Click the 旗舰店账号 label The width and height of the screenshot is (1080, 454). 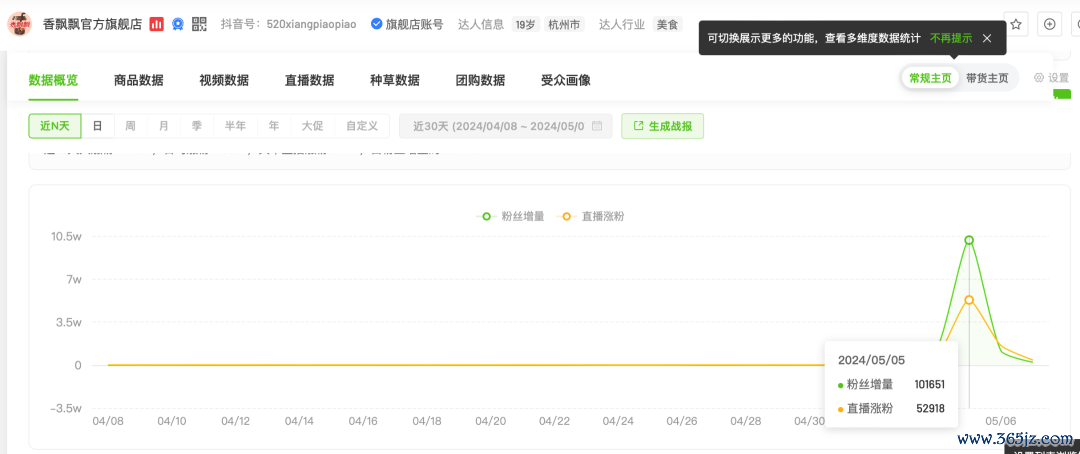pos(414,24)
